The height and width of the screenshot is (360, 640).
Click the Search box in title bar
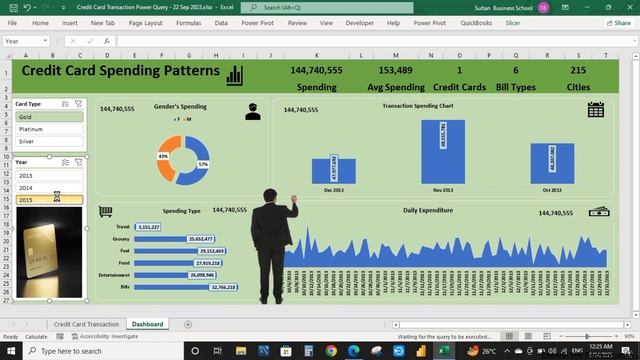point(327,7)
